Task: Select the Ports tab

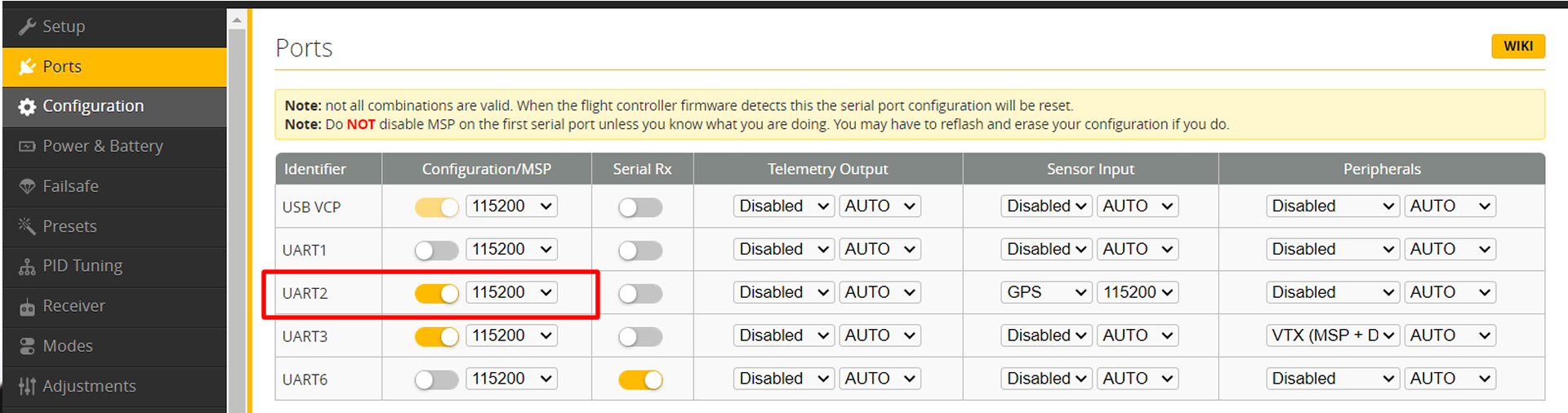Action: [x=62, y=67]
